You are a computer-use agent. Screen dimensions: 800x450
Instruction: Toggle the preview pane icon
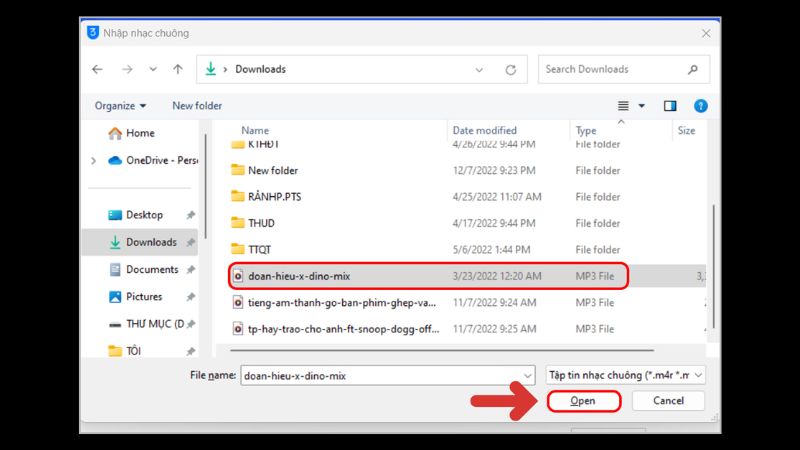[670, 105]
